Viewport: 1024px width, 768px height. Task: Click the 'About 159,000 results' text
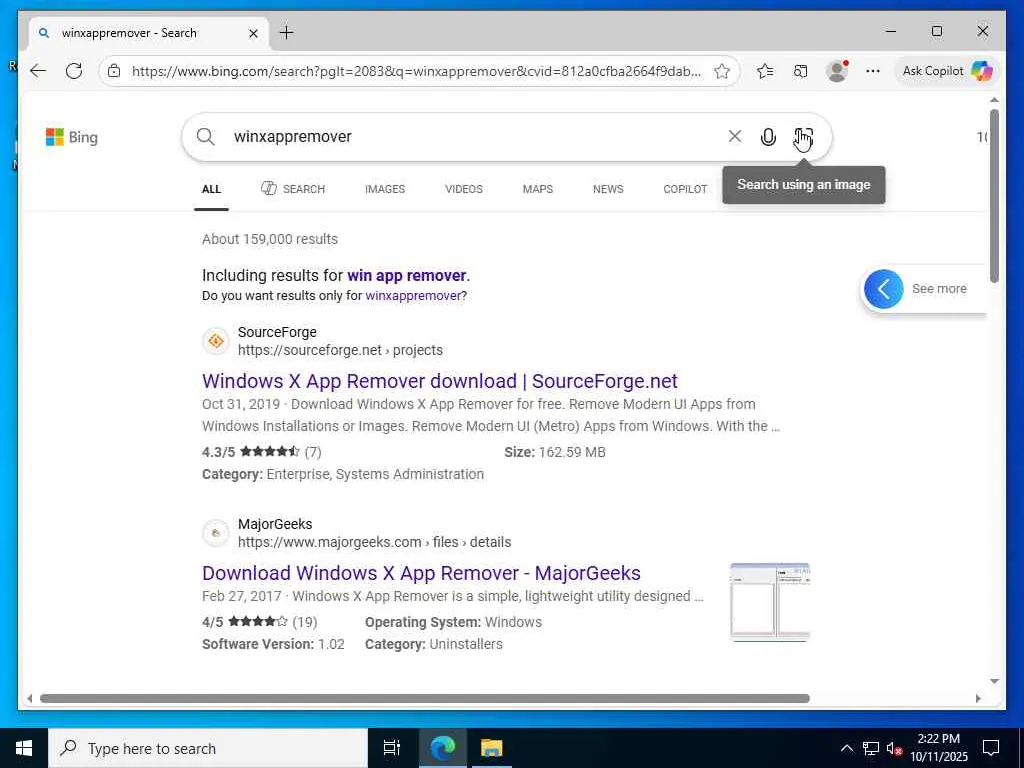pos(270,239)
